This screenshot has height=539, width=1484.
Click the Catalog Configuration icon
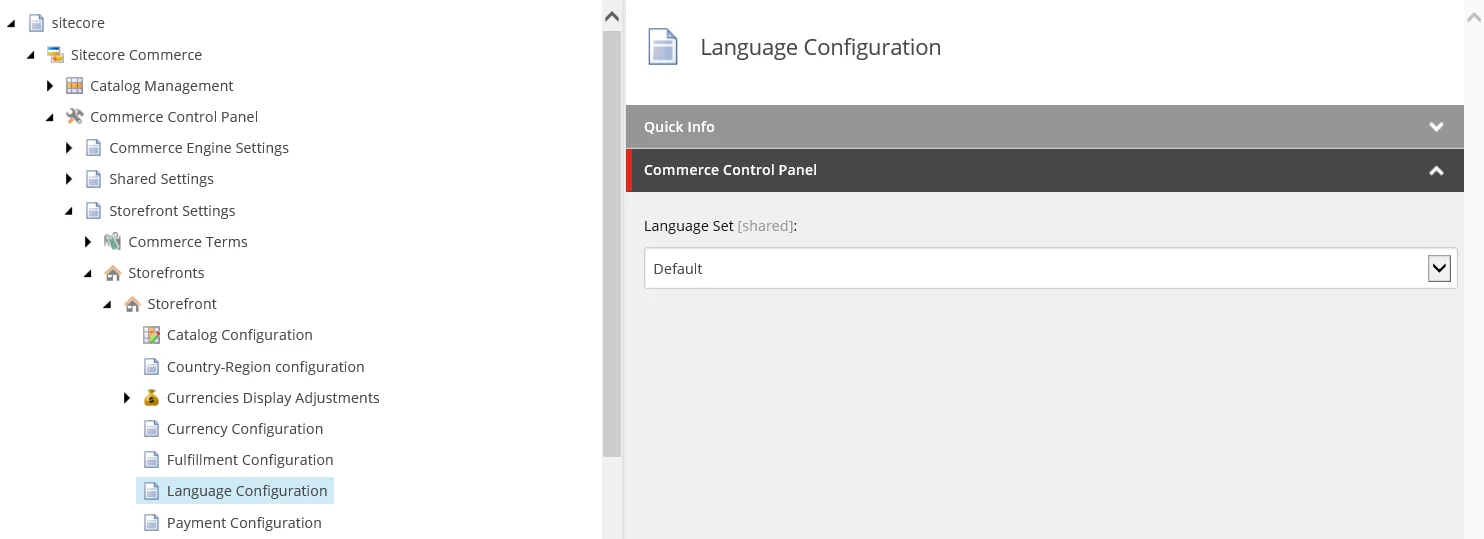point(151,335)
